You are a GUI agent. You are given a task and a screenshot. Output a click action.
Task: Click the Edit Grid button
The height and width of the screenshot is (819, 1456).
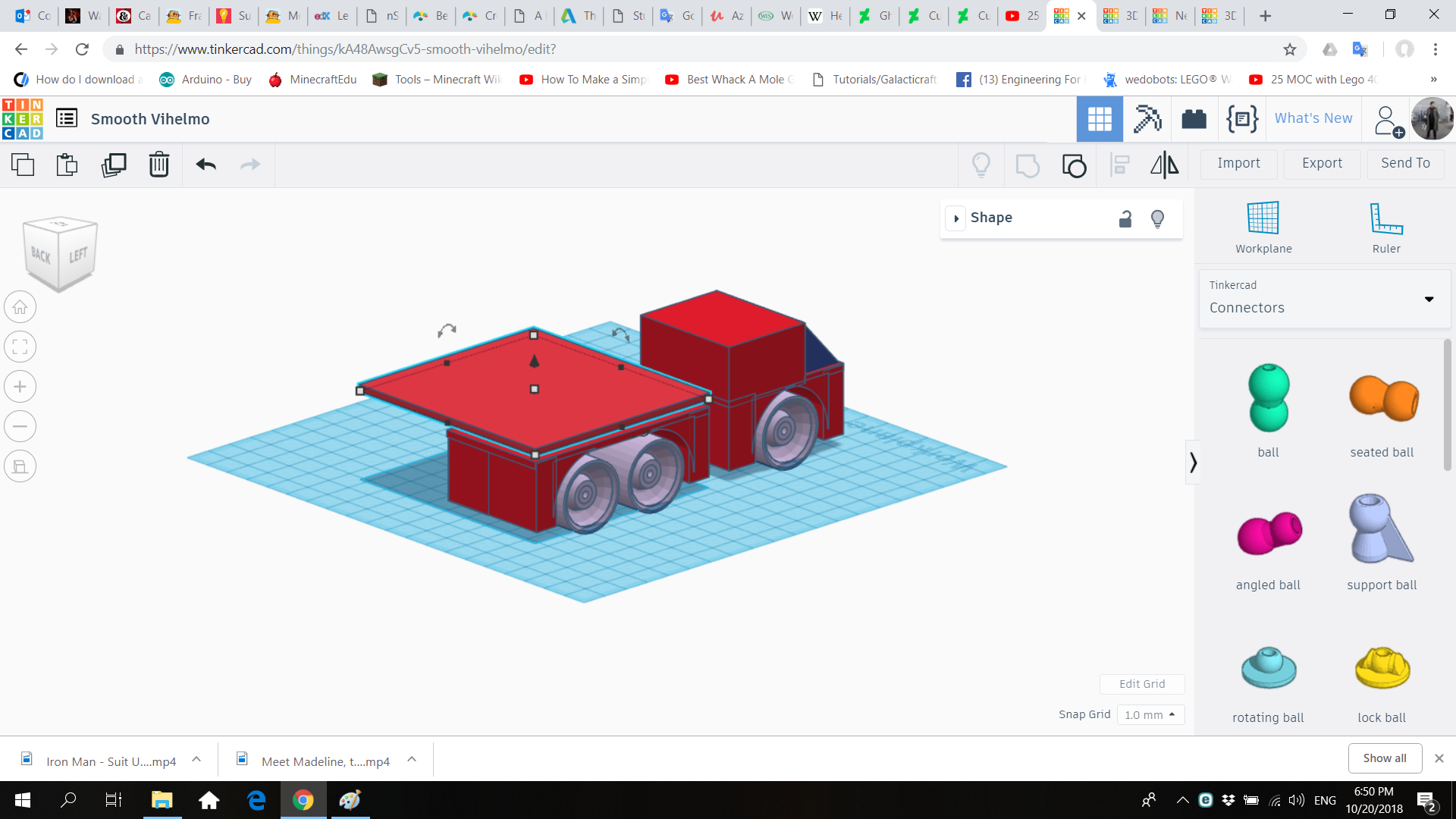1141,684
